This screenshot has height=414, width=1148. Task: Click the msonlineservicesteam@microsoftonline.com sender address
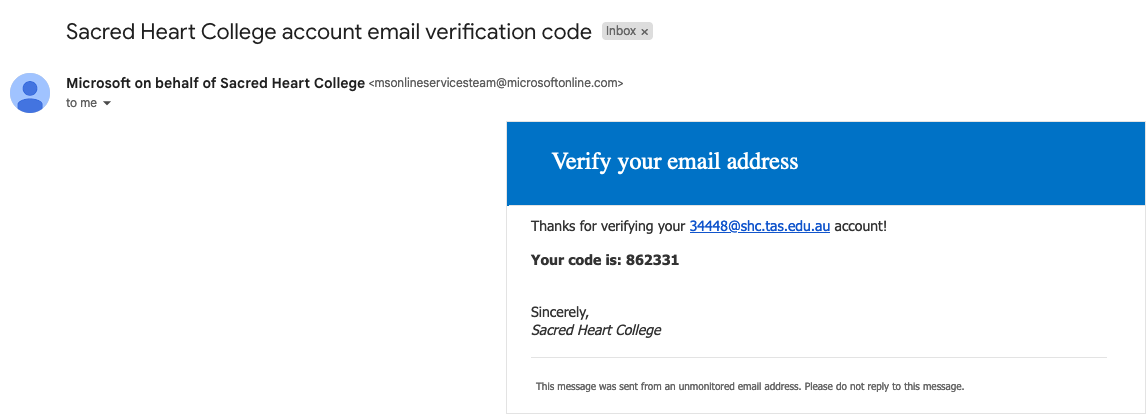[496, 84]
